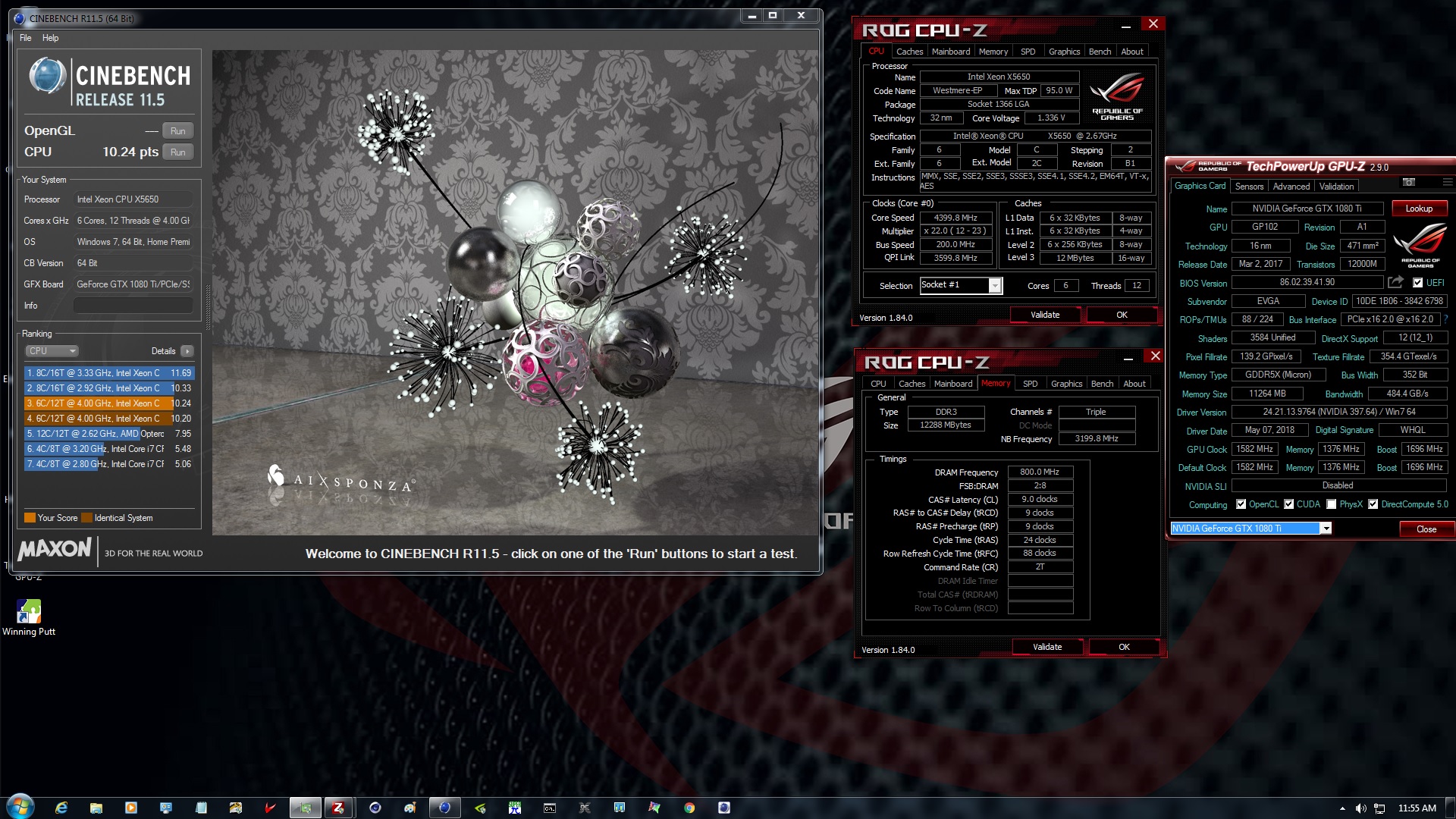The width and height of the screenshot is (1456, 819).
Task: Click the Close button in GPU-Z
Action: click(1426, 529)
